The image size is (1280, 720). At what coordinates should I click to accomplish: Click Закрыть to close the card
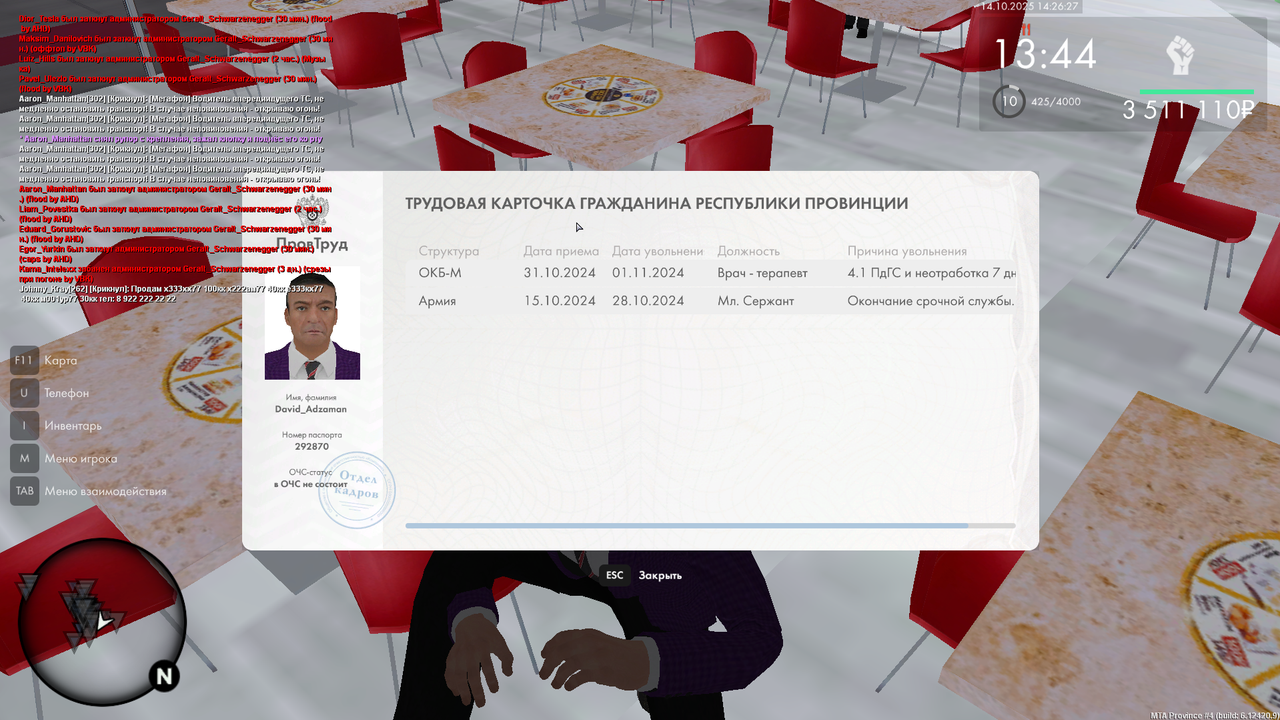coord(660,575)
